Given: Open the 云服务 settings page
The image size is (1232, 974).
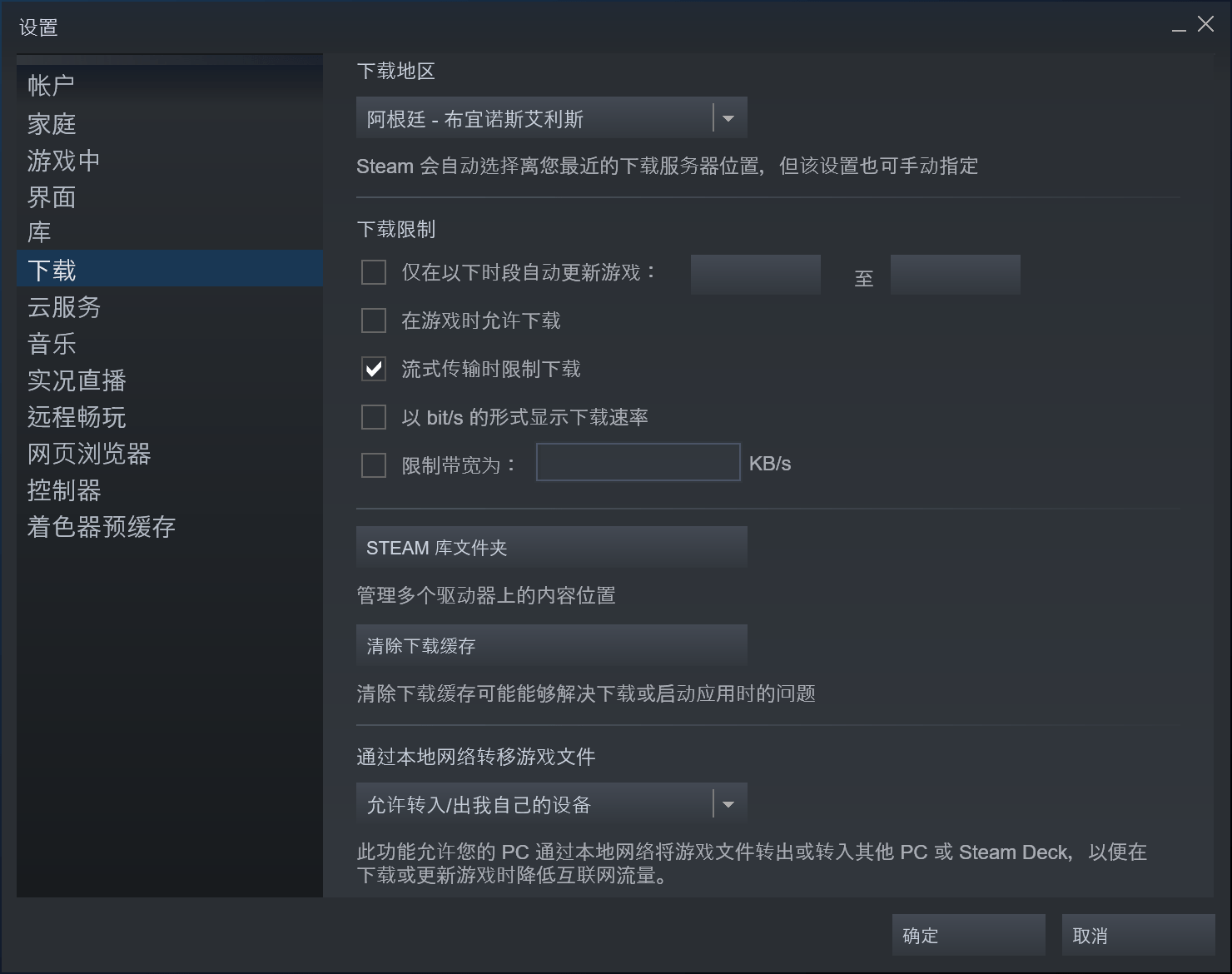Looking at the screenshot, I should [170, 307].
